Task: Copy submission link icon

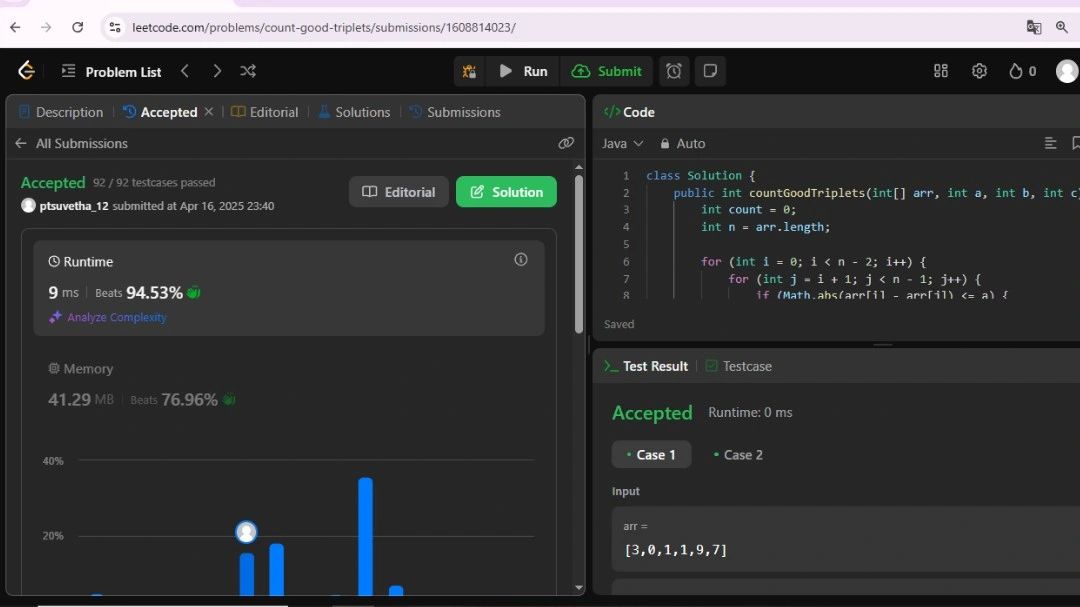Action: [x=566, y=143]
